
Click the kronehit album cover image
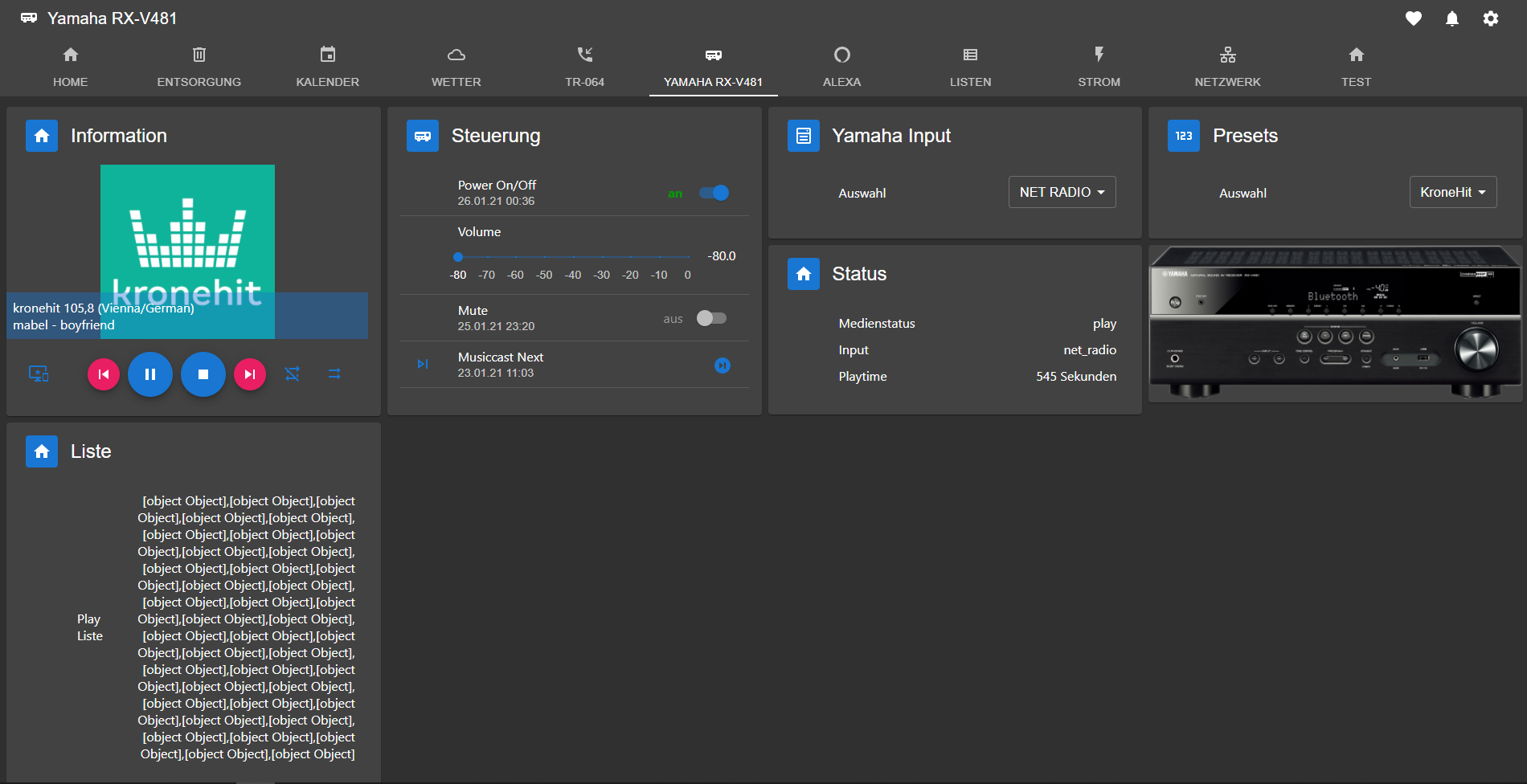tap(187, 251)
